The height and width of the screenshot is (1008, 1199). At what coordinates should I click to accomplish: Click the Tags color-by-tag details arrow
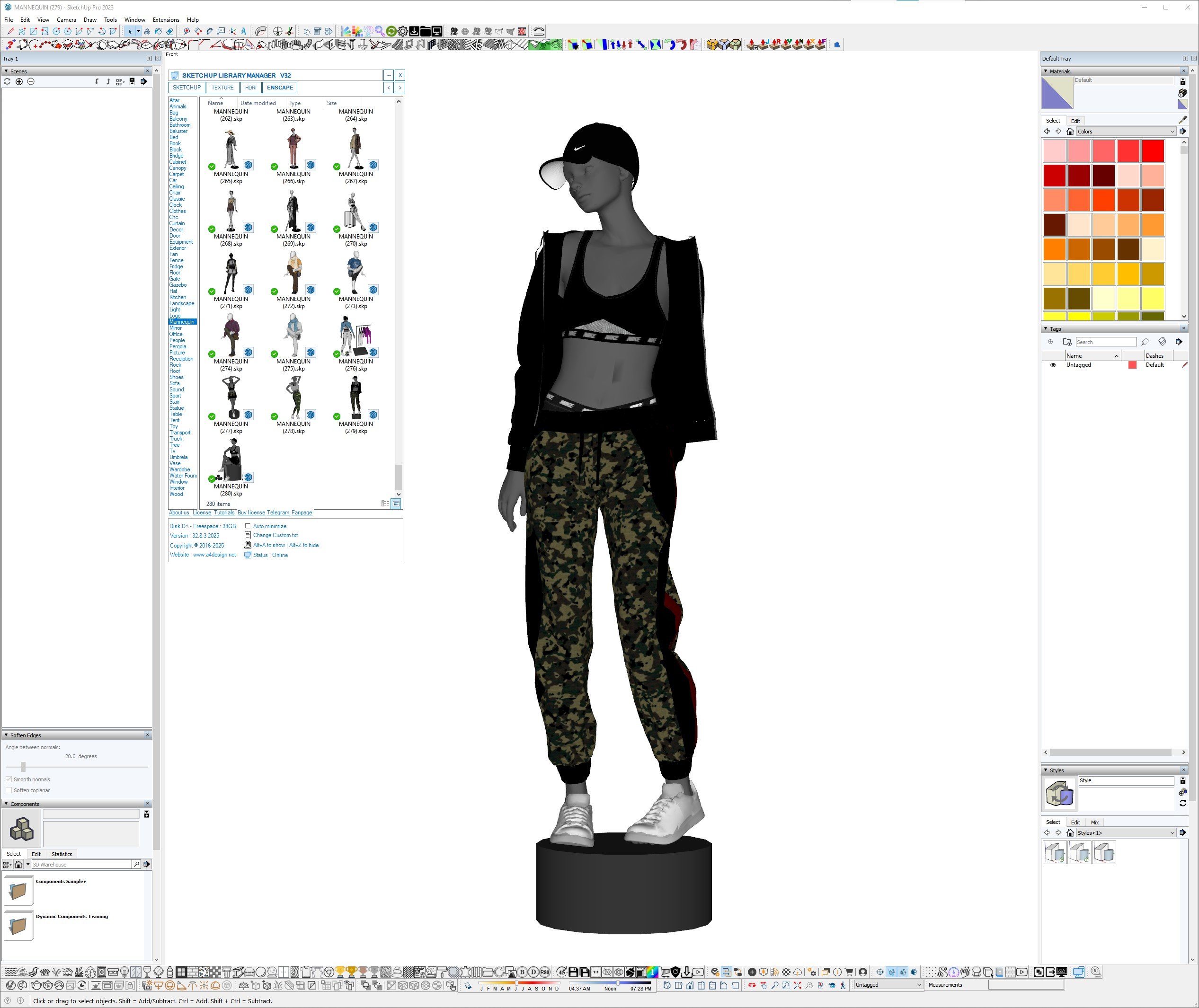[x=1179, y=342]
